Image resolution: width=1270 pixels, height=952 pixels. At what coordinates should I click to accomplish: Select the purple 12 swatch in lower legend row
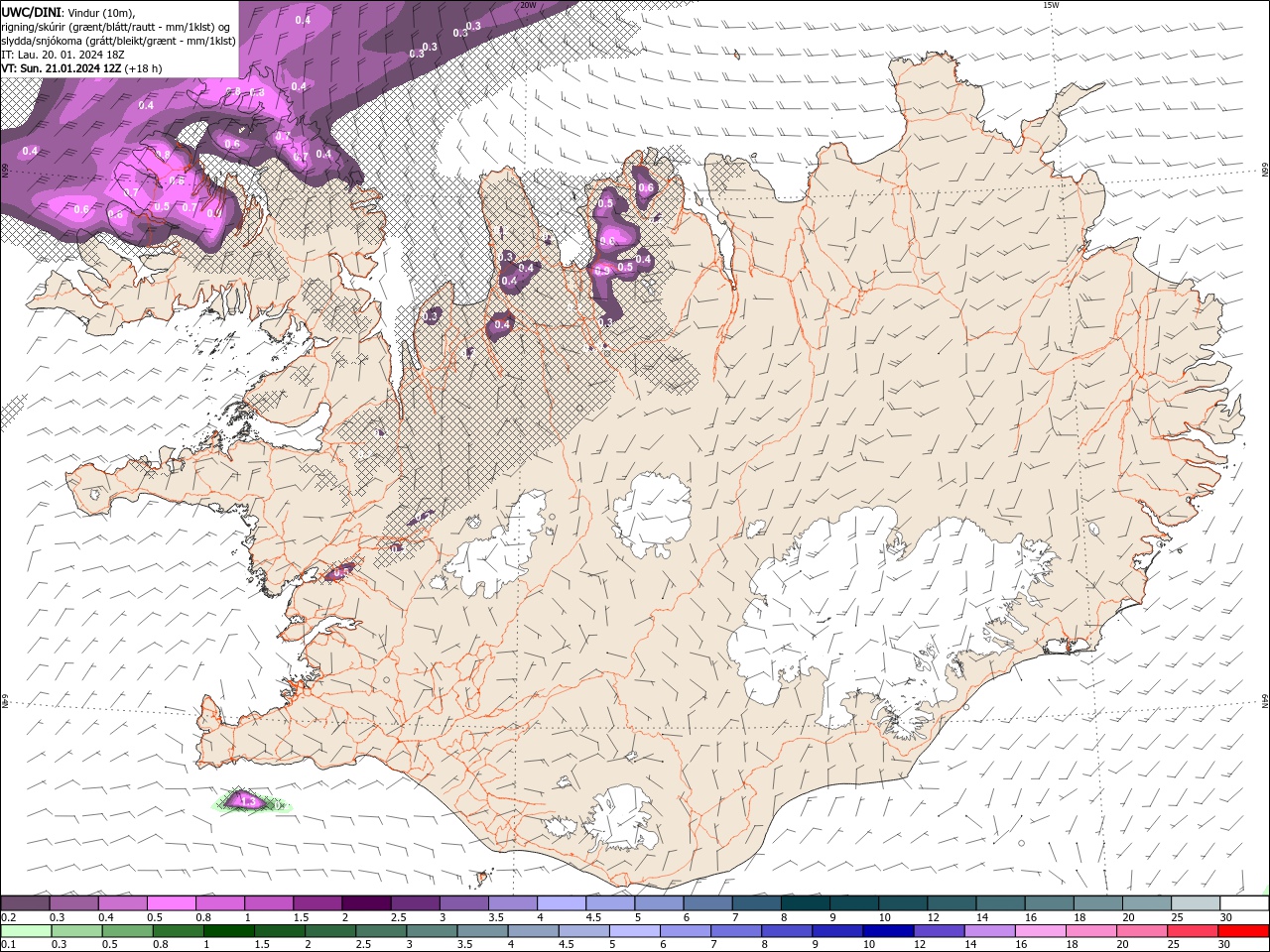coord(937,931)
